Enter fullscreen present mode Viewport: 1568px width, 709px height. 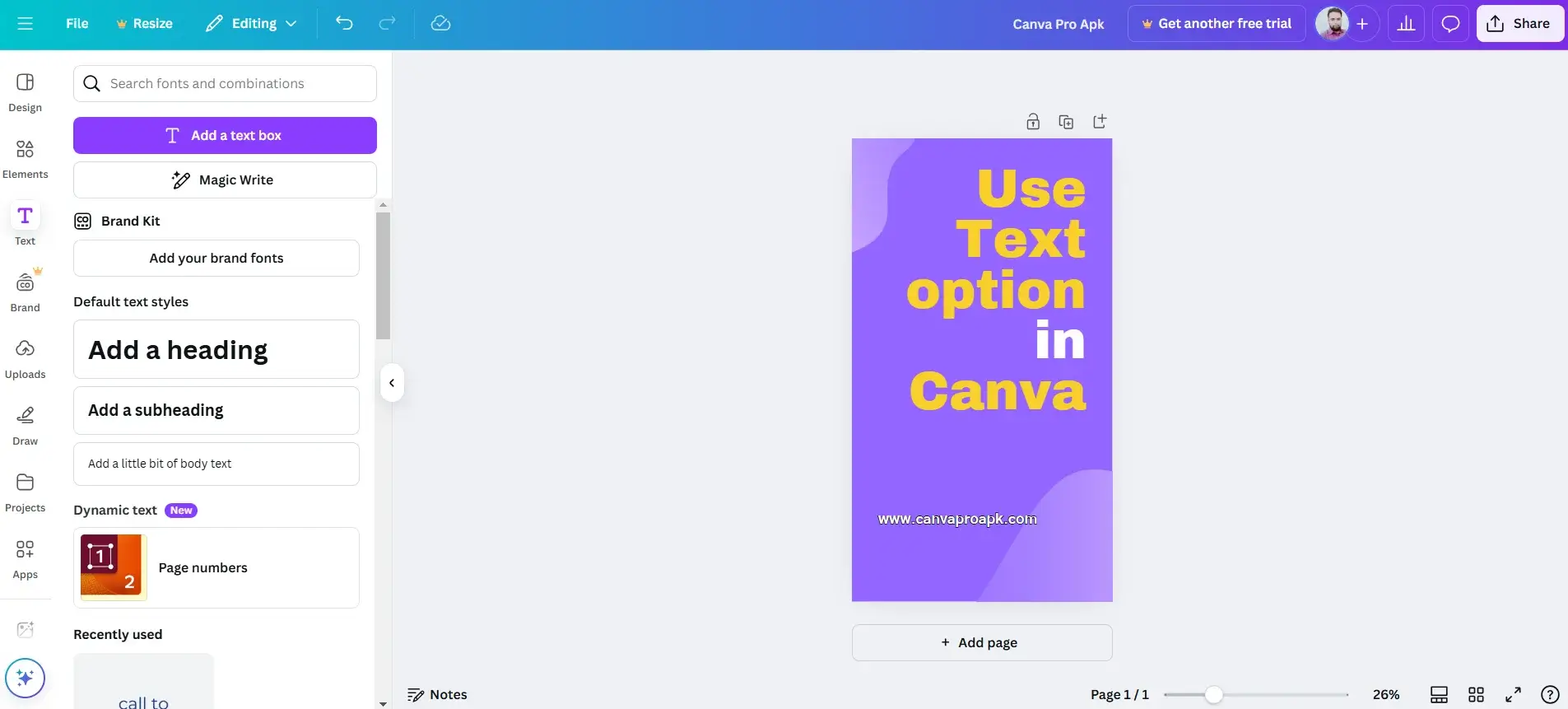pos(1513,695)
